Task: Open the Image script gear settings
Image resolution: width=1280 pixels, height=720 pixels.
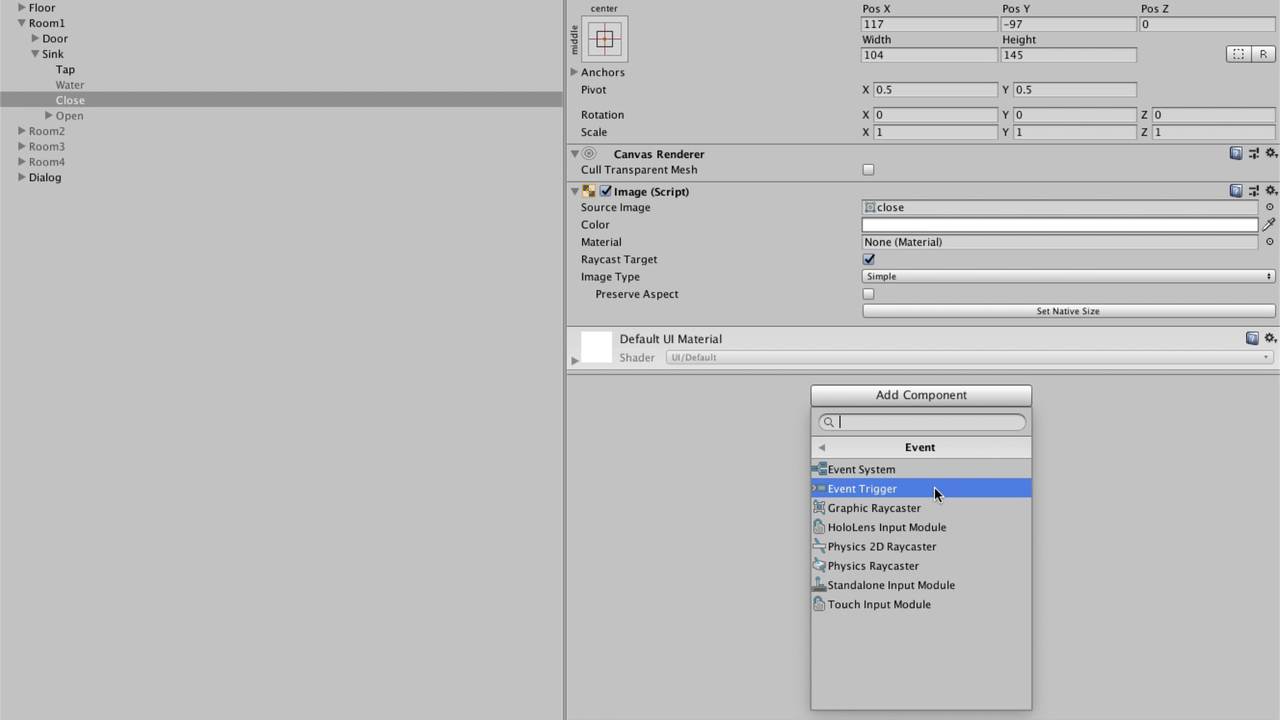Action: [x=1271, y=191]
